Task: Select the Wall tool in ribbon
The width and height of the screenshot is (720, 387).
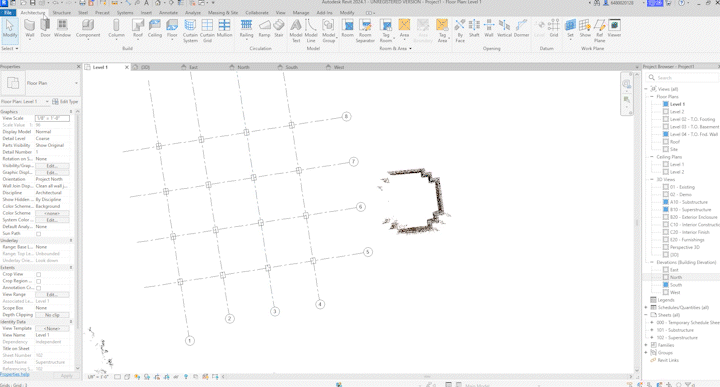Action: [x=29, y=28]
